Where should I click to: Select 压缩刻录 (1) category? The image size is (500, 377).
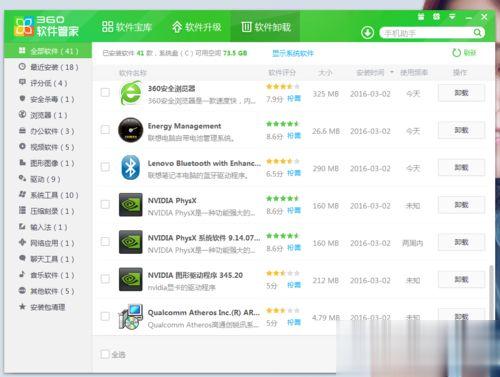pos(48,211)
